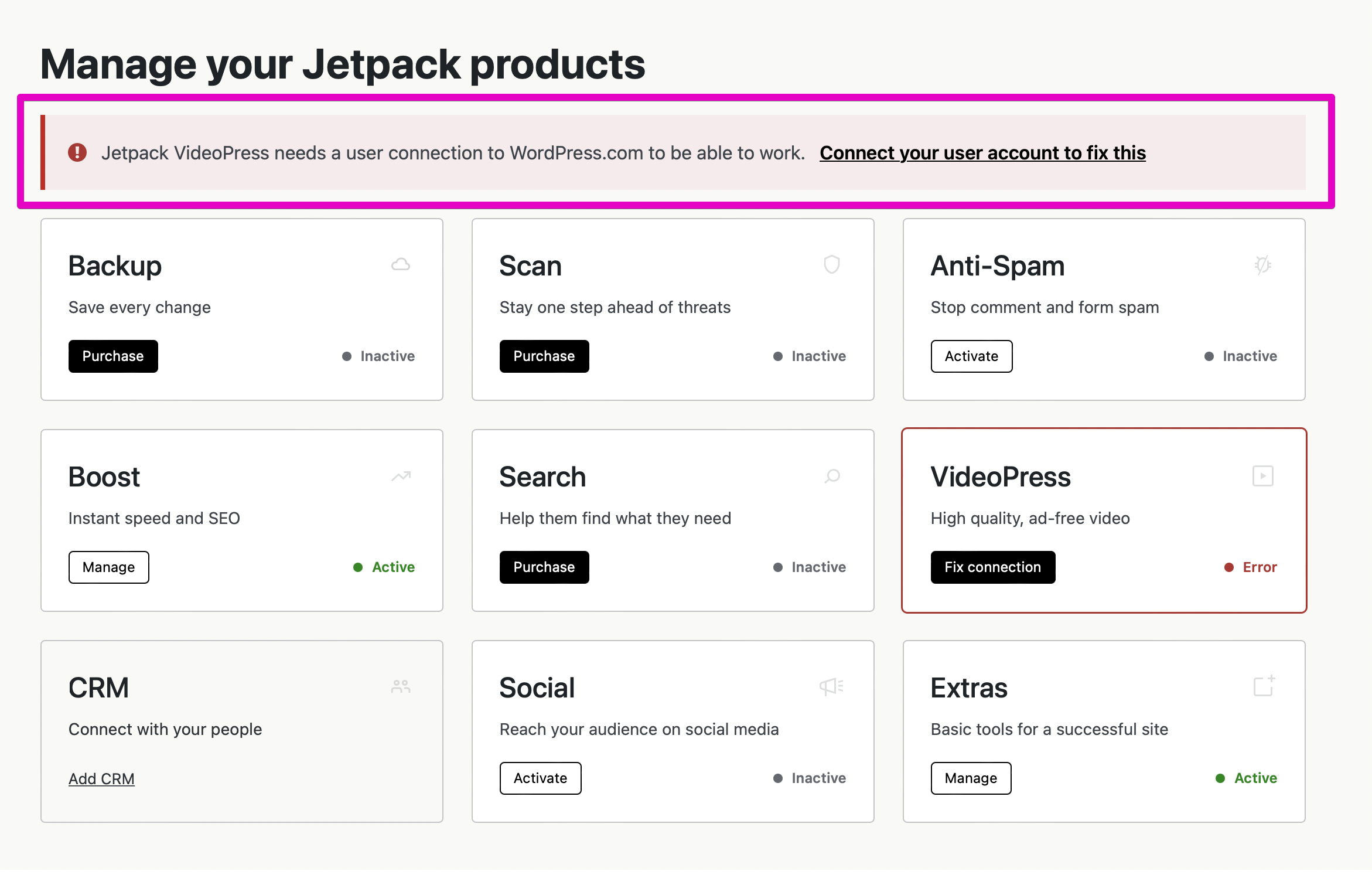The width and height of the screenshot is (1372, 885).
Task: Click 'High quality, ad-free video' text
Action: point(1030,519)
